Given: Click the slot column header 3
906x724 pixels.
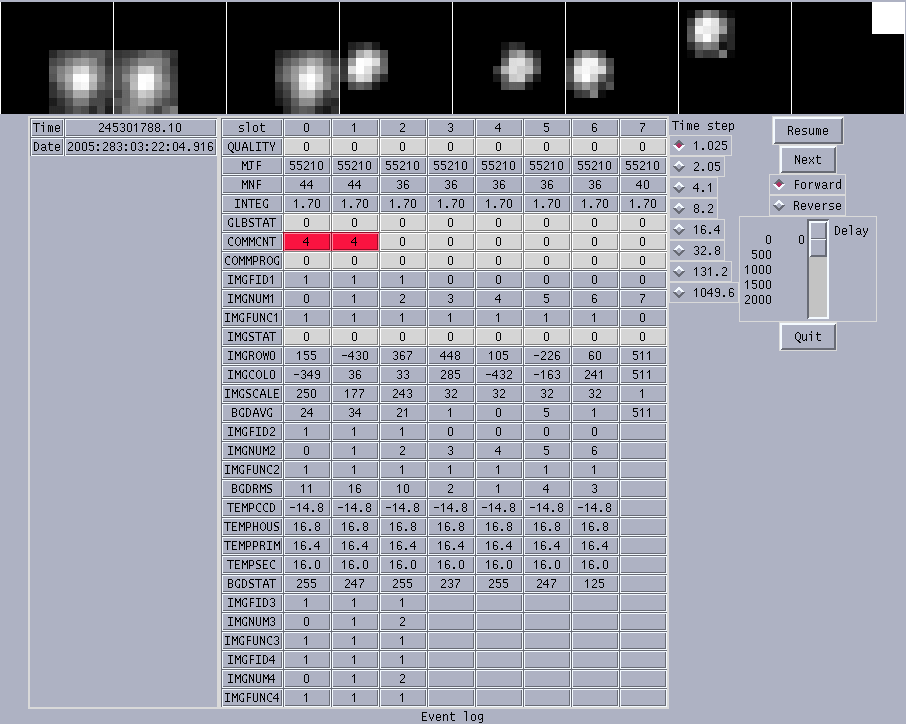Looking at the screenshot, I should click(450, 128).
